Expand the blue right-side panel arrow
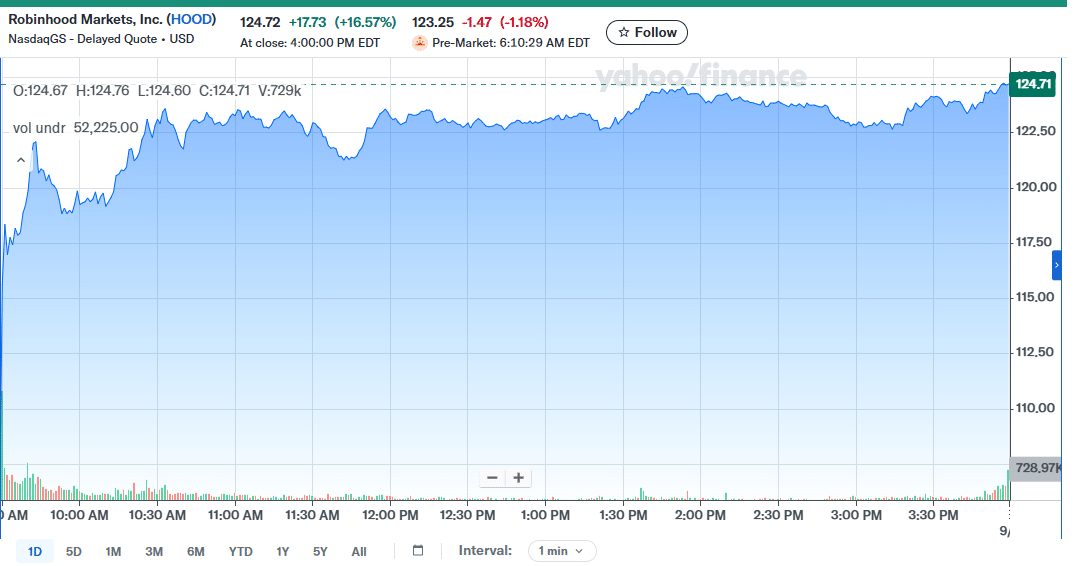This screenshot has width=1085, height=566. pyautogui.click(x=1056, y=266)
